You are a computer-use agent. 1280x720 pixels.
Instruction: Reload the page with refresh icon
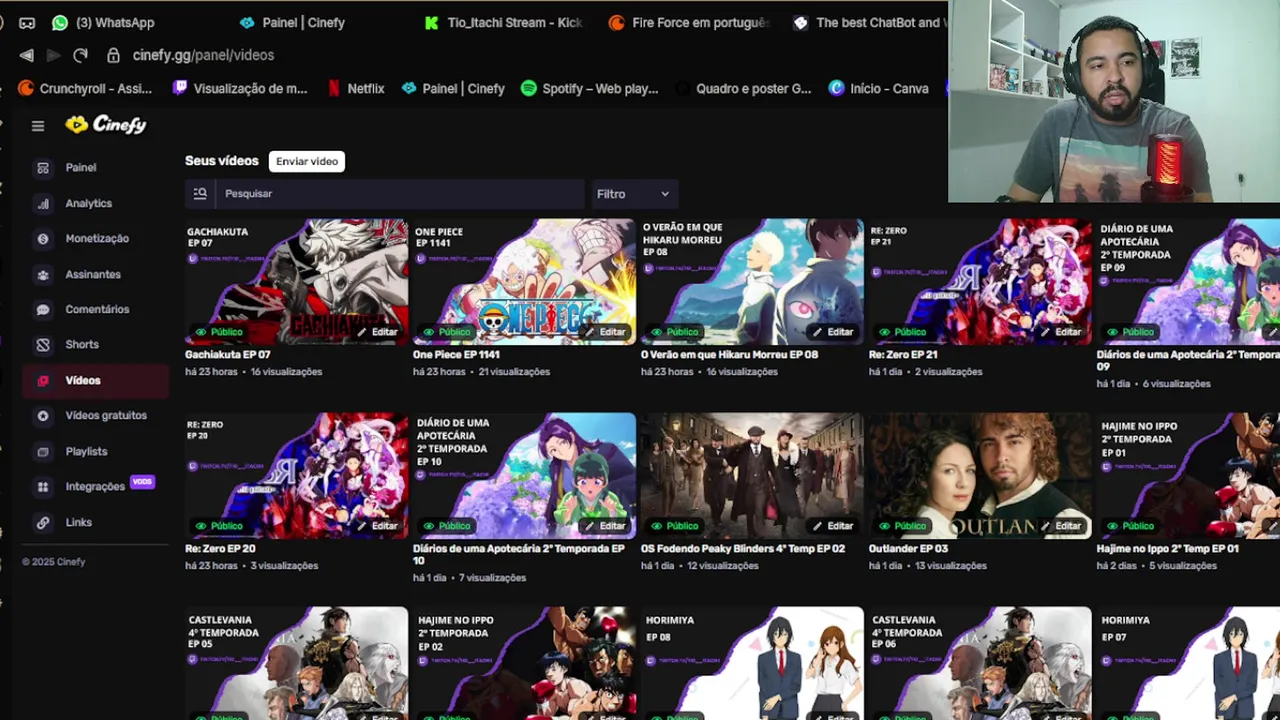click(x=80, y=55)
